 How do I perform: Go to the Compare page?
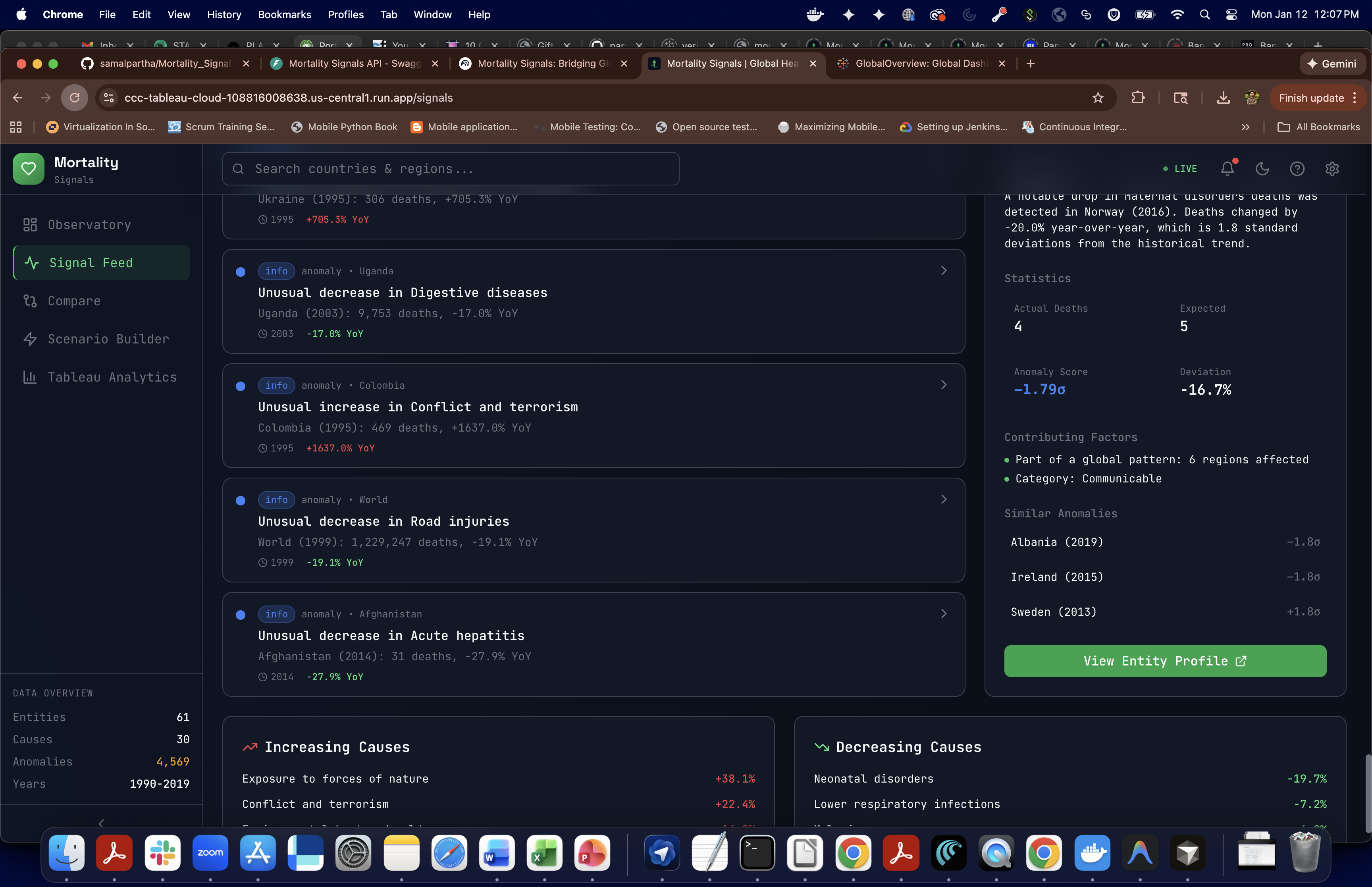pyautogui.click(x=74, y=301)
